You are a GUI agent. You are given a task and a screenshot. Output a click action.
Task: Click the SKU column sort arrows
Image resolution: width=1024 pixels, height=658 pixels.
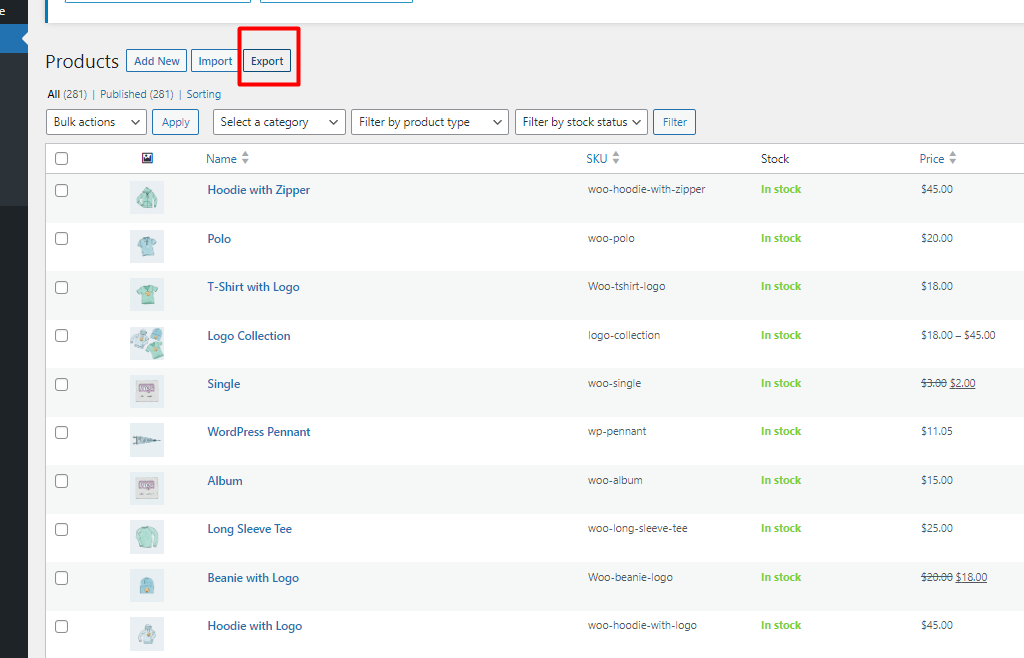click(616, 158)
